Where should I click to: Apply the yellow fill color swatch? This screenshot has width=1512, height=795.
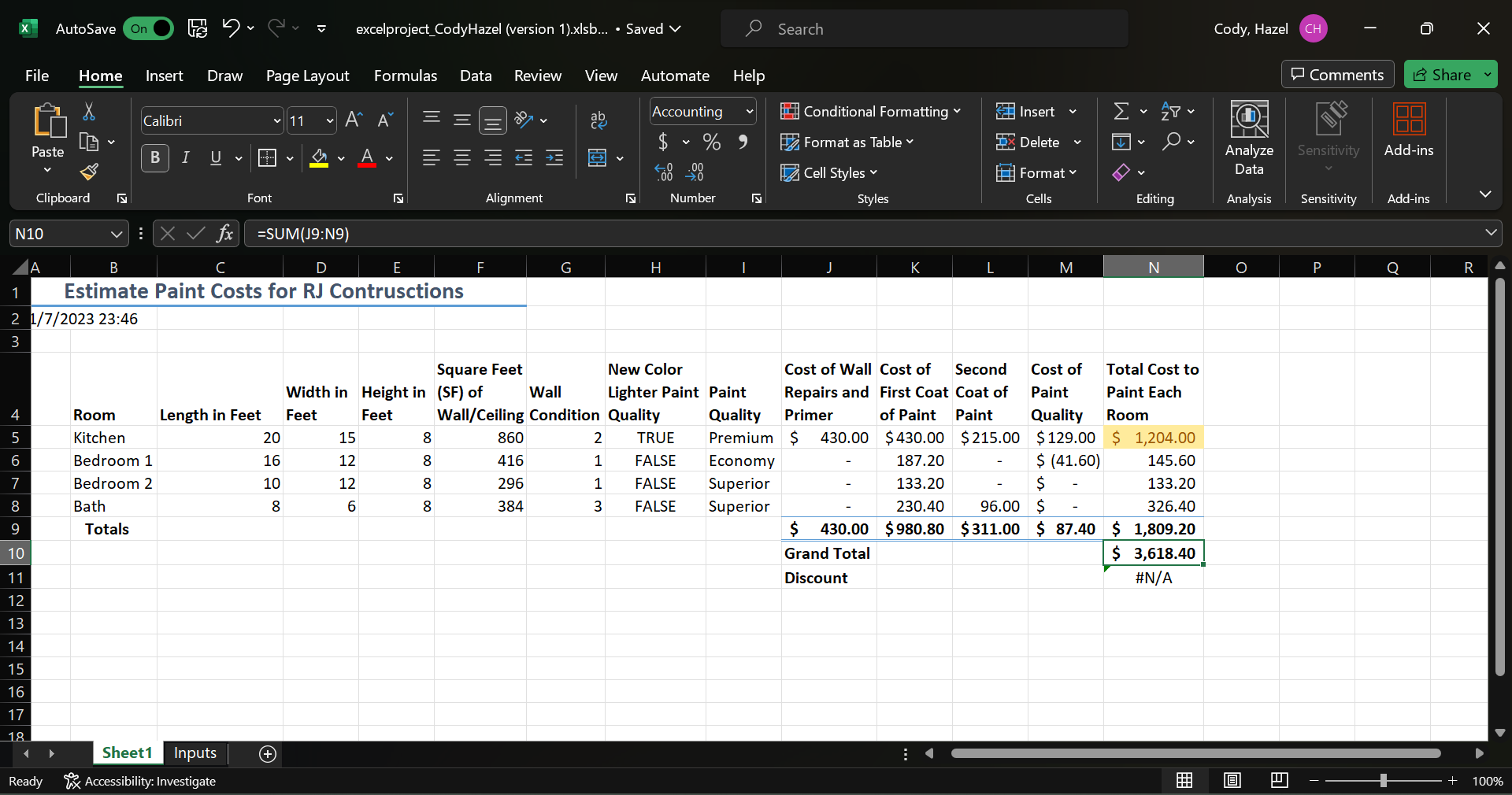tap(319, 158)
